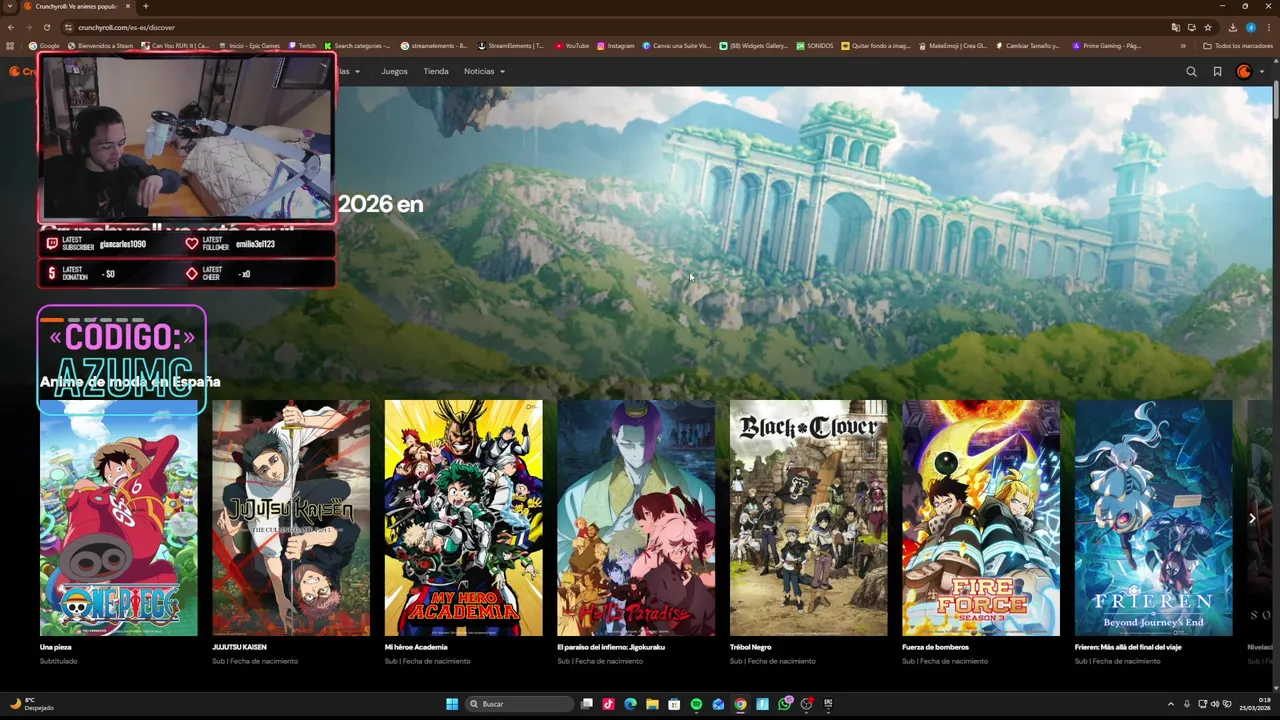The height and width of the screenshot is (720, 1280).
Task: Open the Black Clover poster
Action: click(x=809, y=518)
